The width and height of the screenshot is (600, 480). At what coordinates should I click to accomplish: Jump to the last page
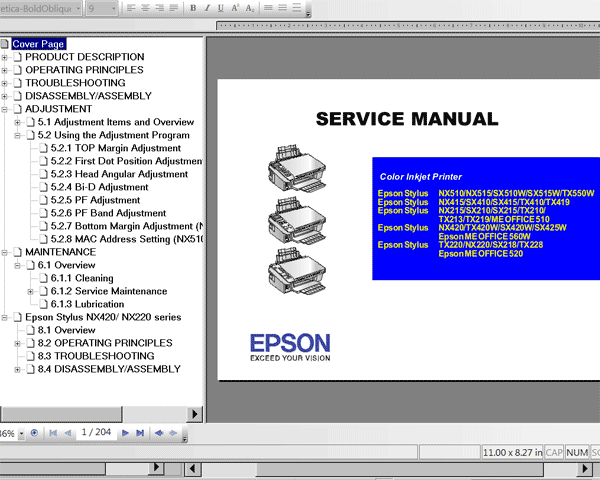(x=140, y=433)
